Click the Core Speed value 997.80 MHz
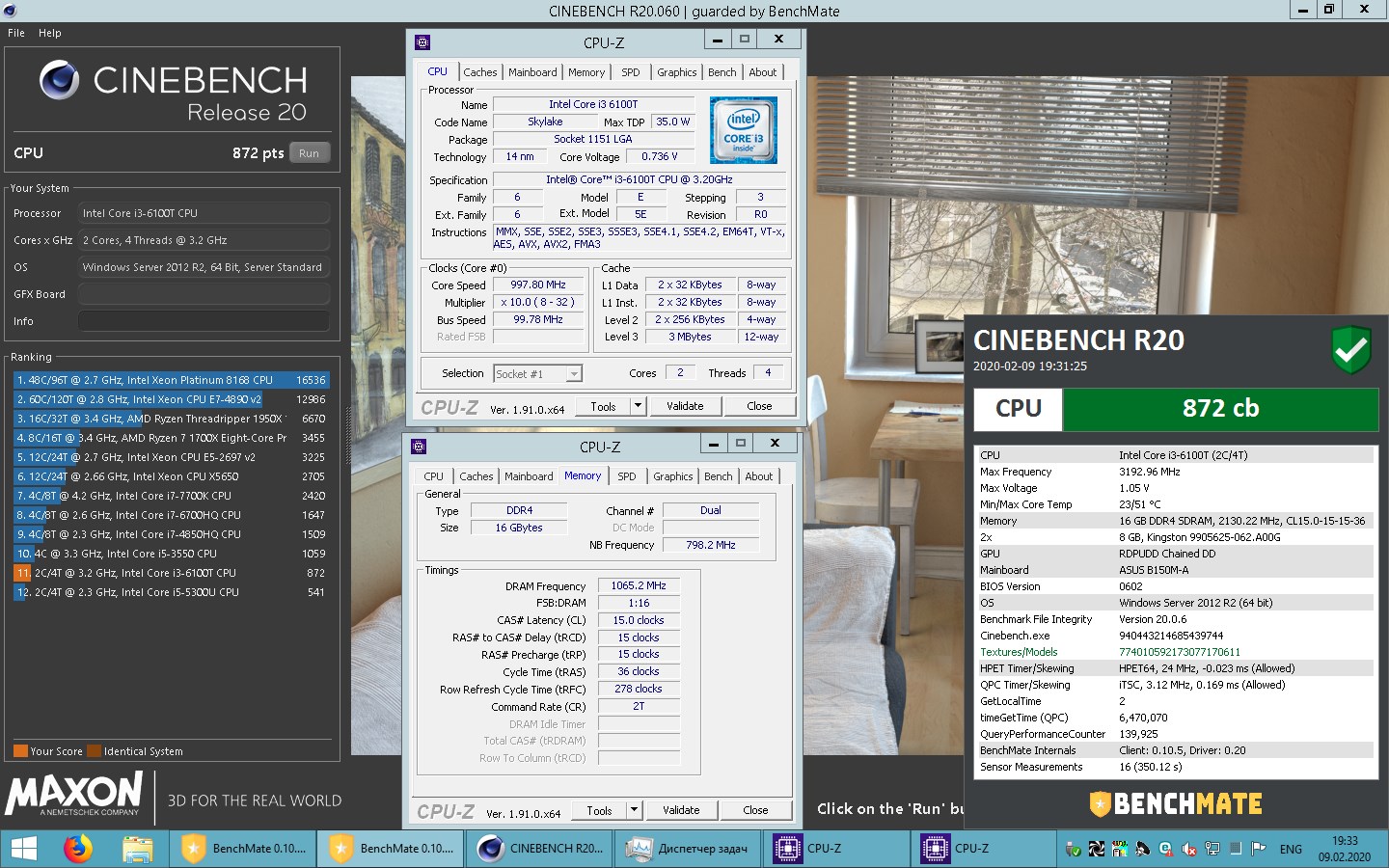 [538, 285]
